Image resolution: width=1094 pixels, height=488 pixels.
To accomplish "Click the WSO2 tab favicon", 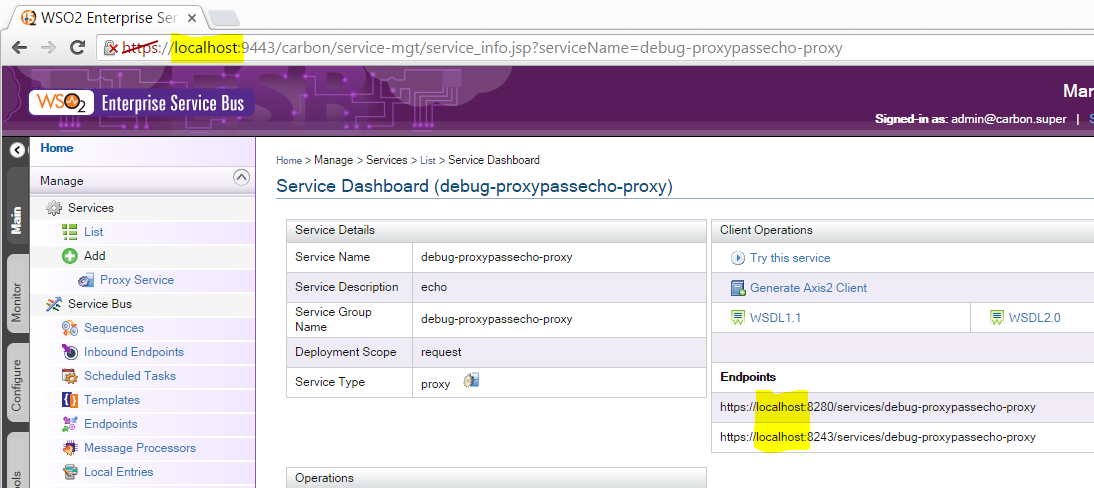I will (29, 17).
